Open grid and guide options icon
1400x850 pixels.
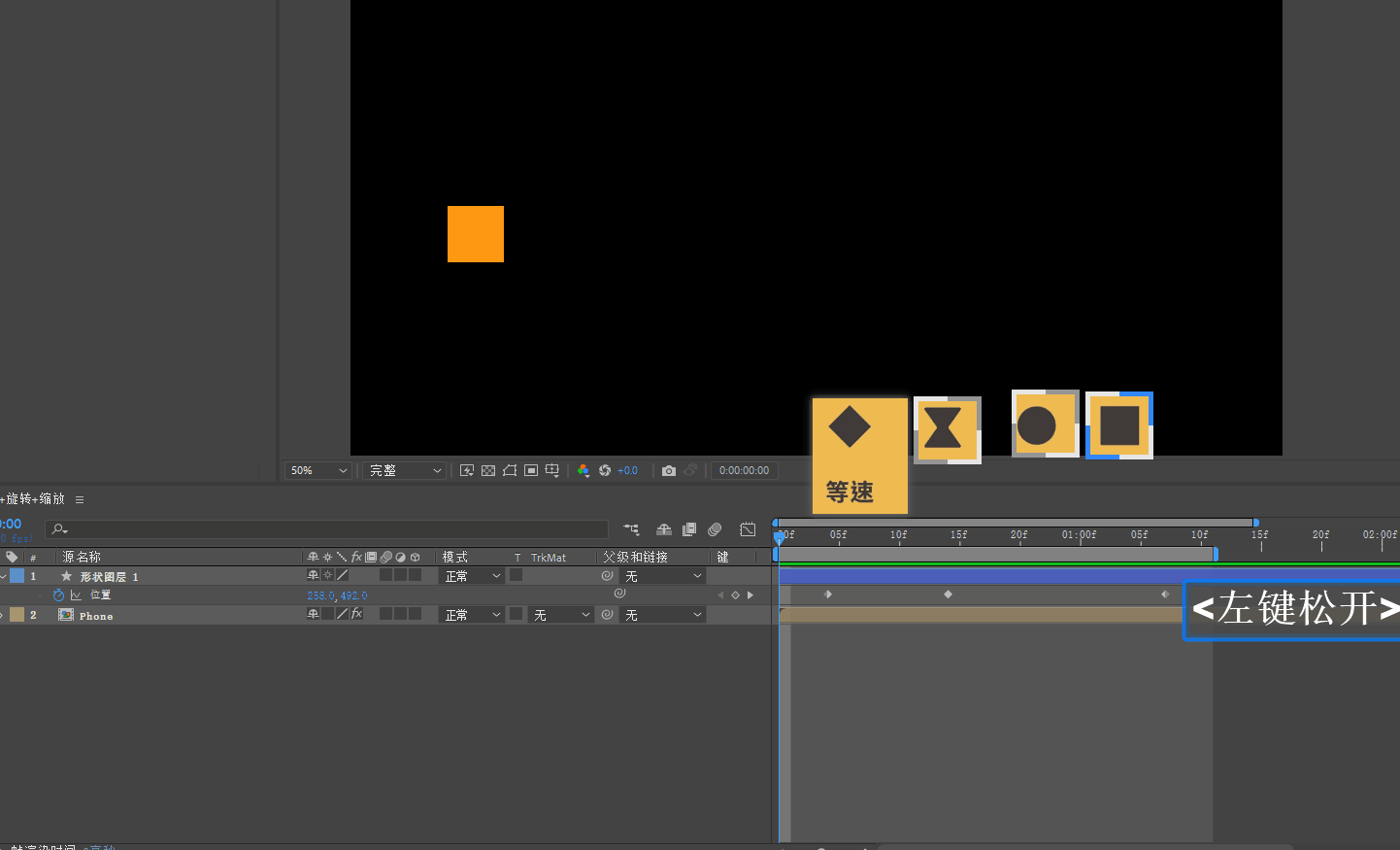(552, 470)
